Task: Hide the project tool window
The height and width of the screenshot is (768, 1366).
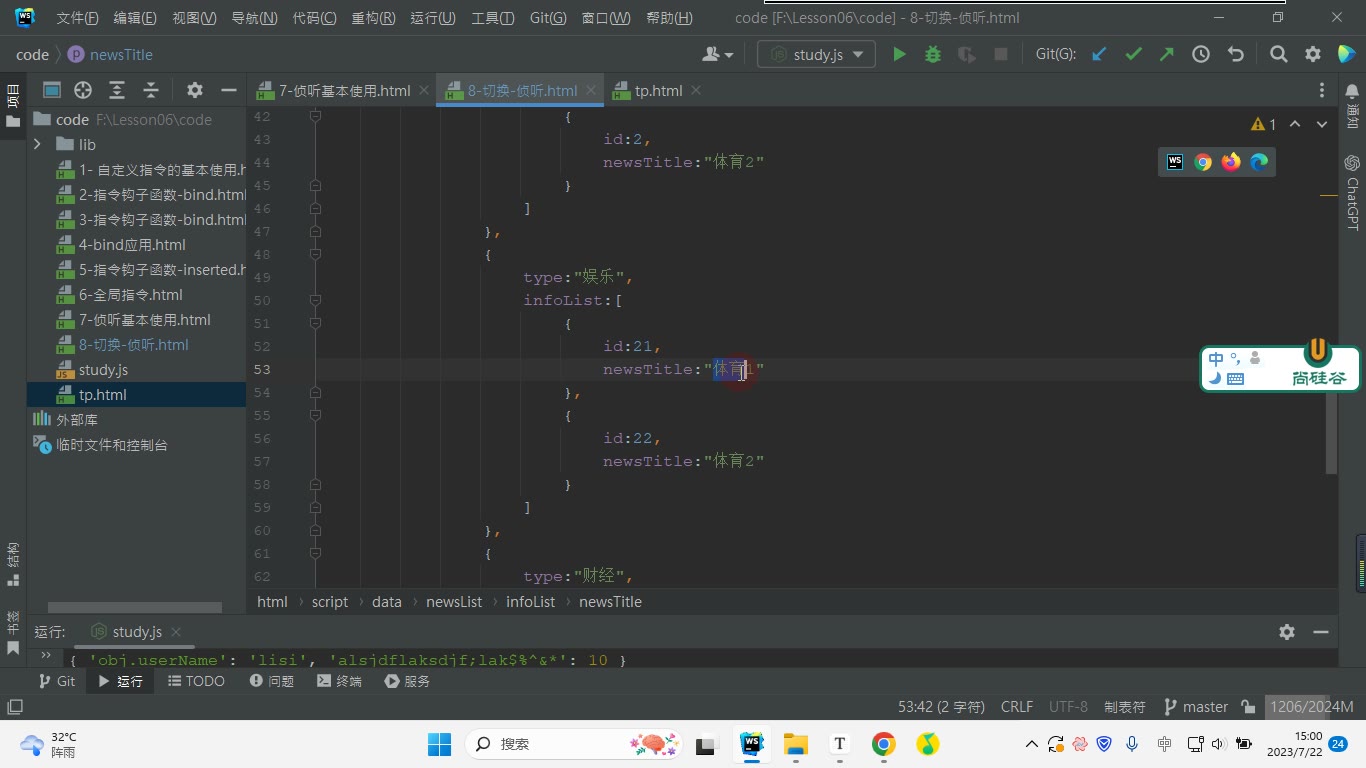Action: click(228, 90)
